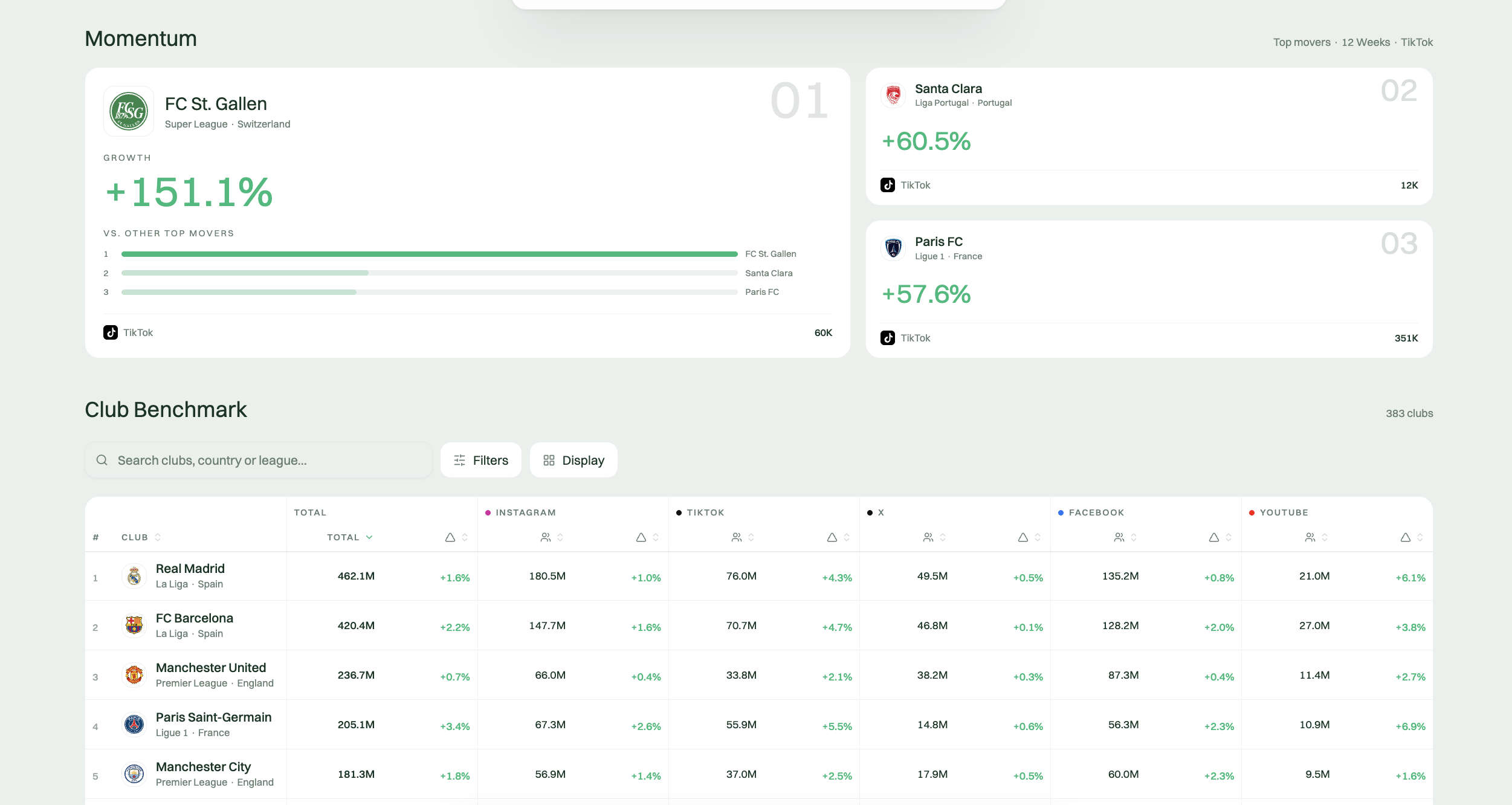Click the TikTok icon in Santa Clara card
This screenshot has height=805, width=1512.
point(888,185)
